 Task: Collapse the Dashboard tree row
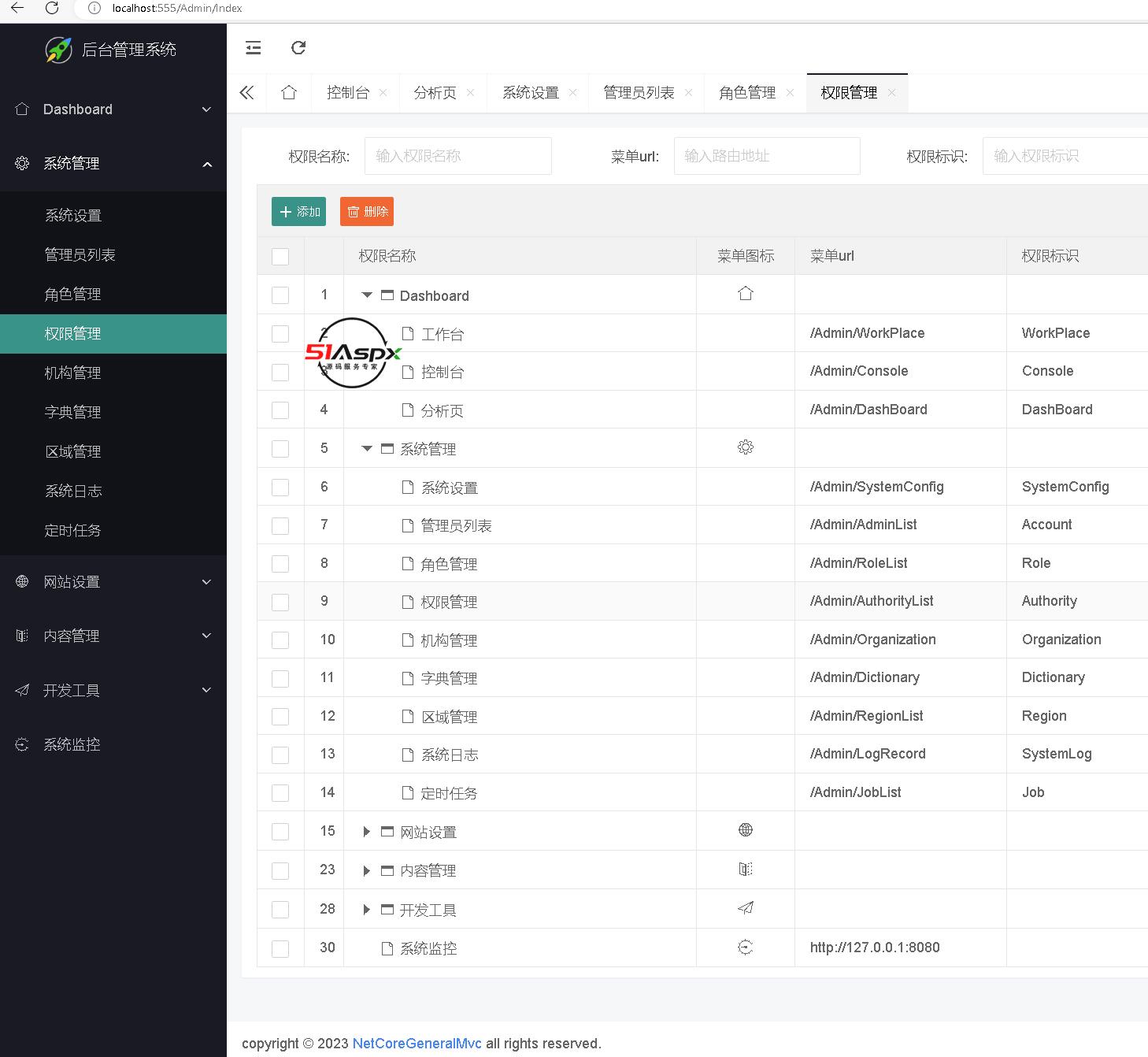click(x=367, y=295)
